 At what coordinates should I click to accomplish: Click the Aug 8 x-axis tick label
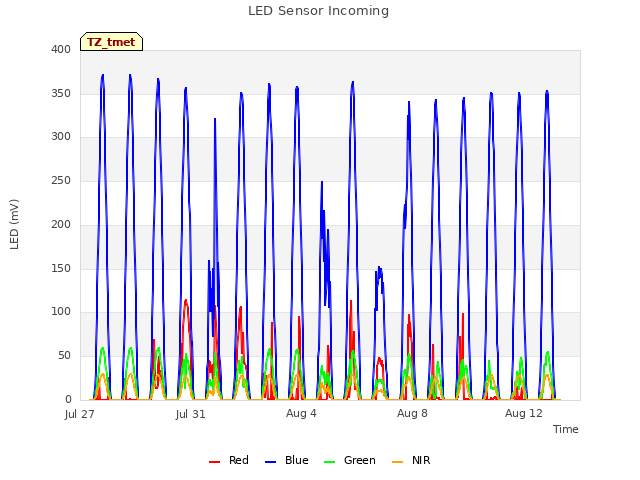pyautogui.click(x=412, y=413)
